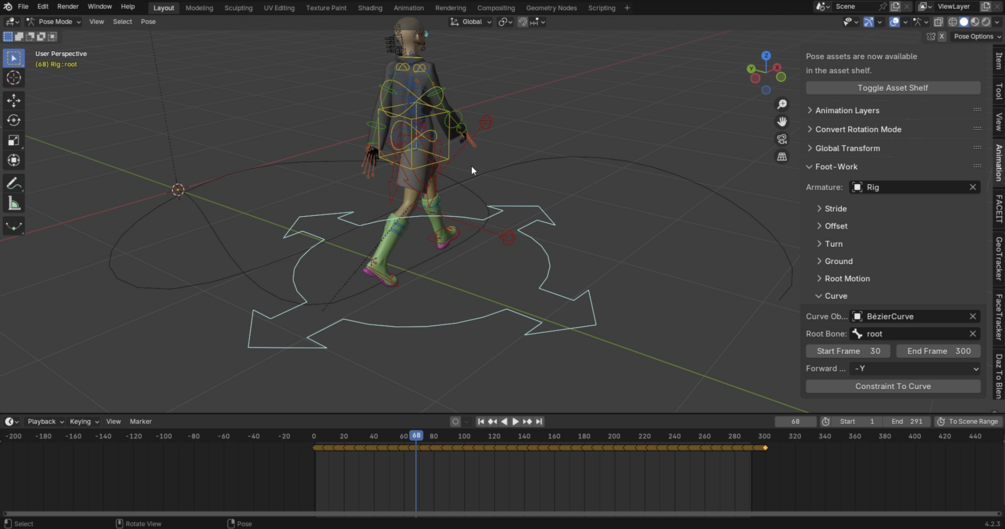Expand the Convert Rotation Mode panel
The image size is (1005, 529).
(x=858, y=130)
